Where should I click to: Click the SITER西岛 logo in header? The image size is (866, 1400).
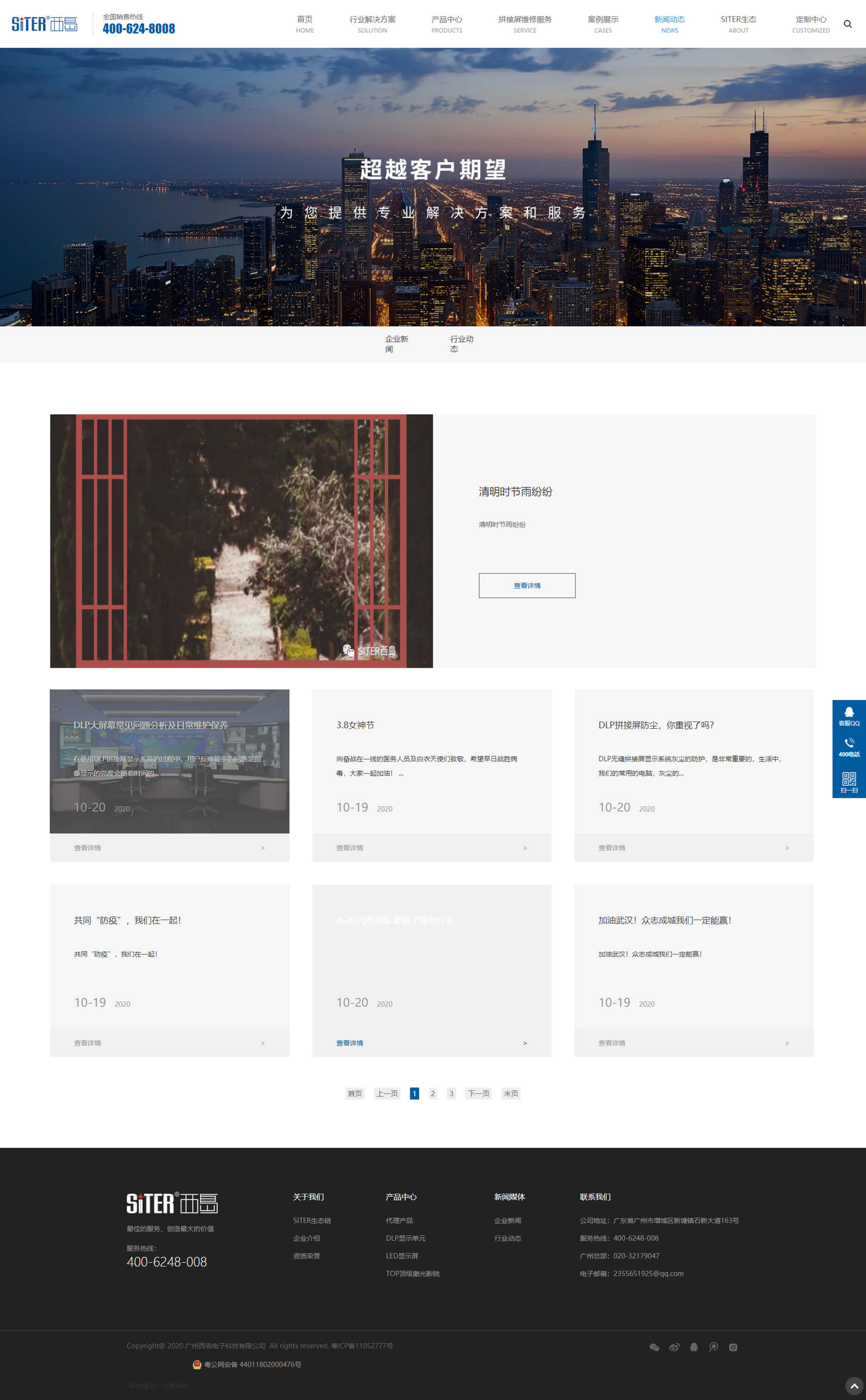tap(44, 24)
